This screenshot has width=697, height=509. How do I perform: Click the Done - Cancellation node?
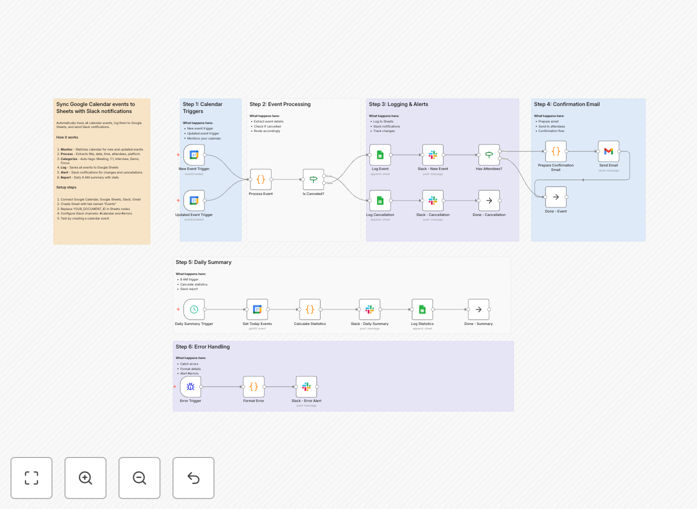[489, 200]
